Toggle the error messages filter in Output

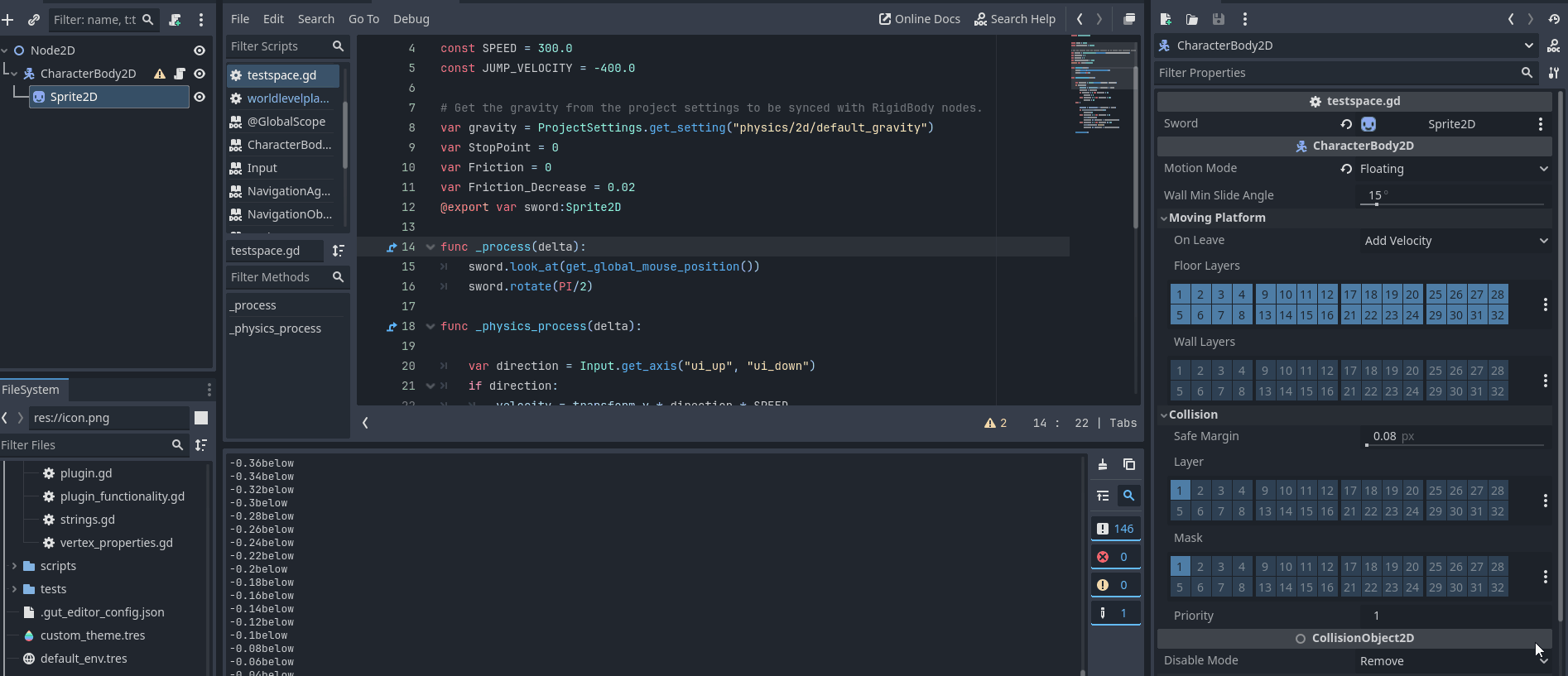pos(1116,557)
